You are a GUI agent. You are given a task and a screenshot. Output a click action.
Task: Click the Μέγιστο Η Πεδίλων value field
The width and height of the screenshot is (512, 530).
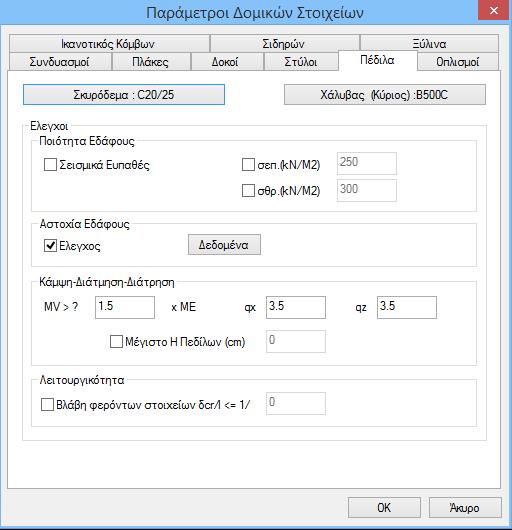click(x=296, y=341)
